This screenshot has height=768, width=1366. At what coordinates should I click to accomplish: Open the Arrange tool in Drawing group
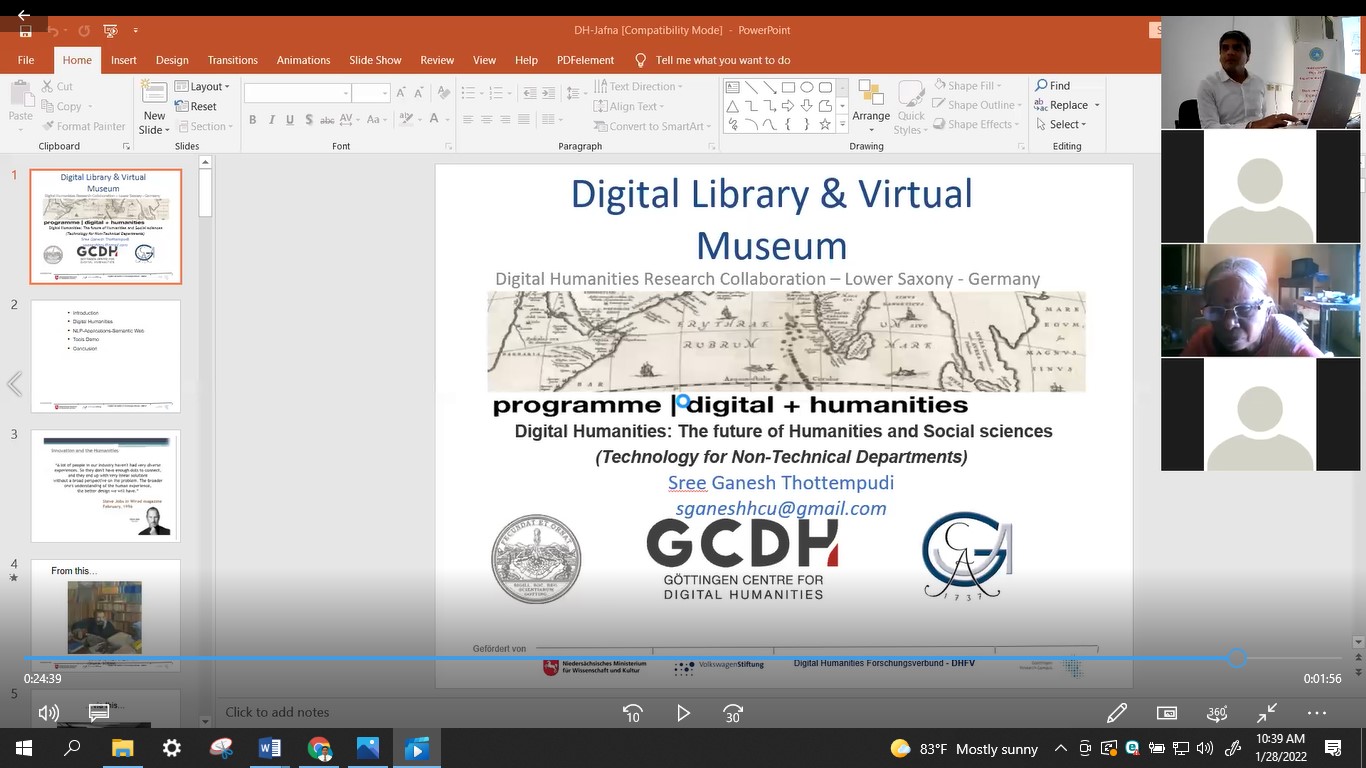(871, 106)
